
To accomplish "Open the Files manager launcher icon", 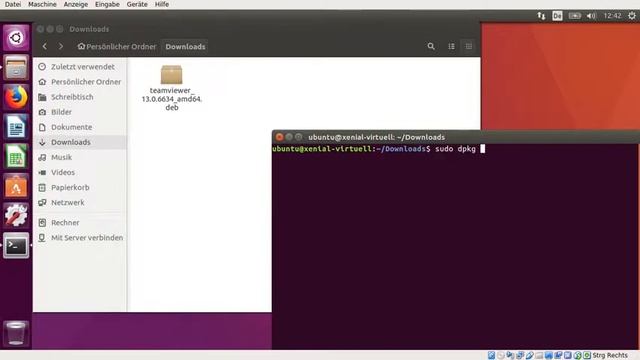I will pyautogui.click(x=16, y=67).
